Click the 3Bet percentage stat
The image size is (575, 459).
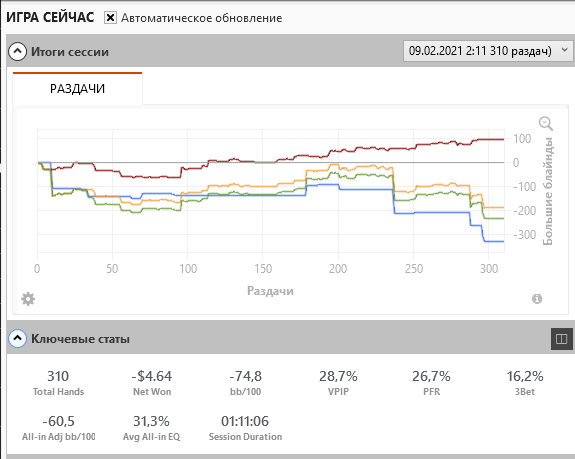(525, 383)
